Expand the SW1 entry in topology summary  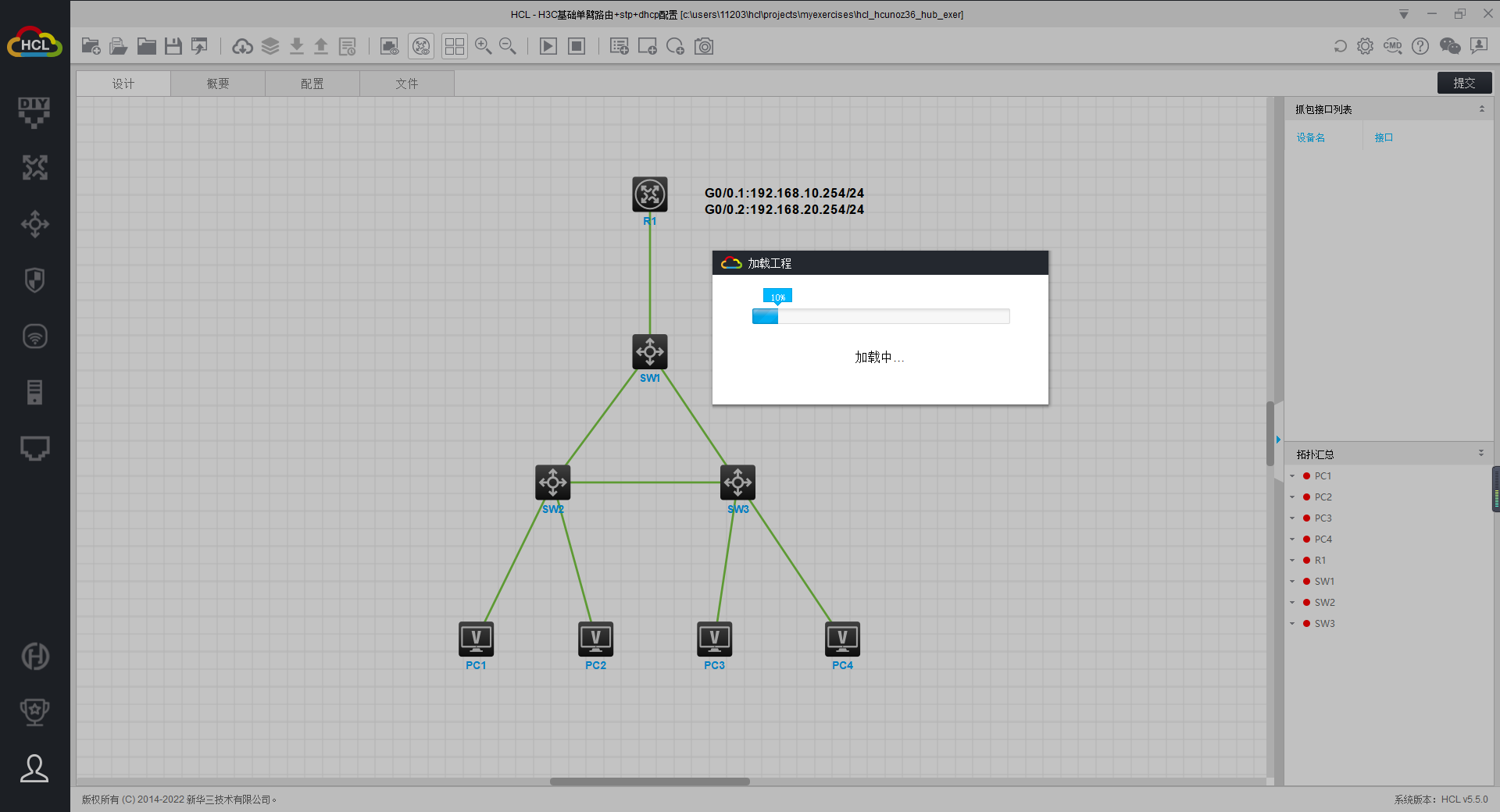point(1292,582)
